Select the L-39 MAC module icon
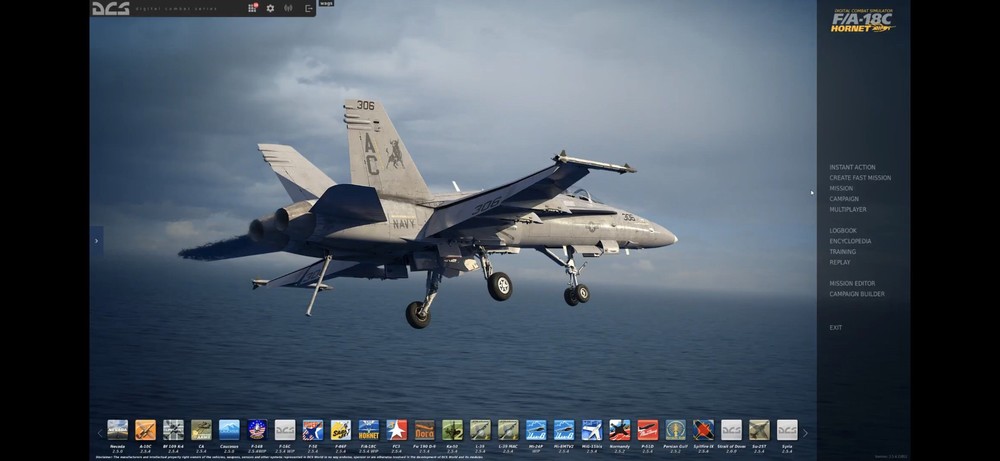Screen dimensions: 1000x461 pyautogui.click(x=508, y=430)
